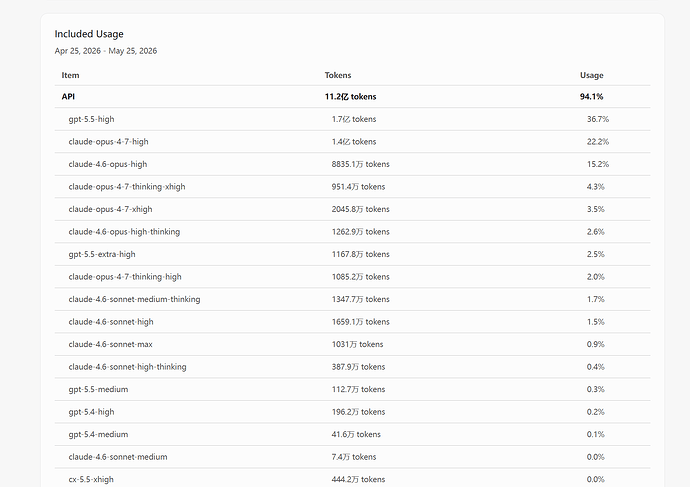Screen dimensions: 690x487
Task: Select the gpt-5.4-medium row name
Action: 98,434
